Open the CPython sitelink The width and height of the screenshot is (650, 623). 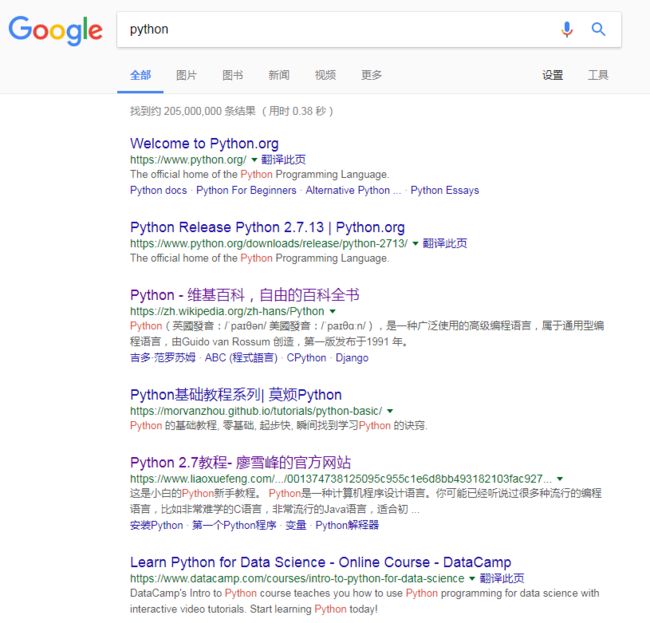click(x=306, y=358)
